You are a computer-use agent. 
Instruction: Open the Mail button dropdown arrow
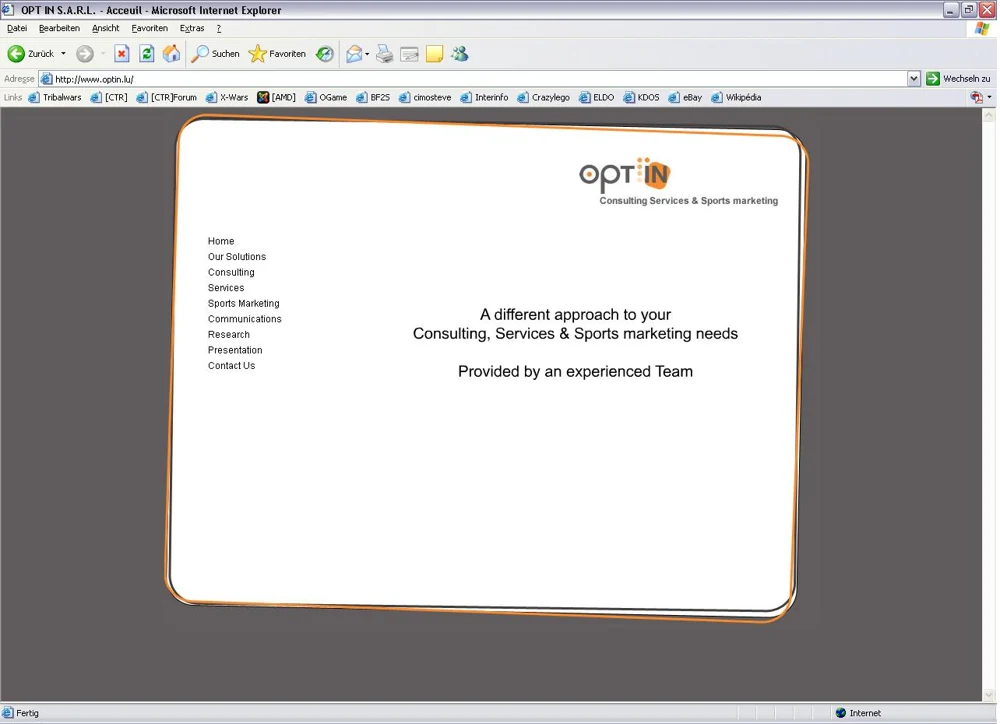(x=367, y=54)
